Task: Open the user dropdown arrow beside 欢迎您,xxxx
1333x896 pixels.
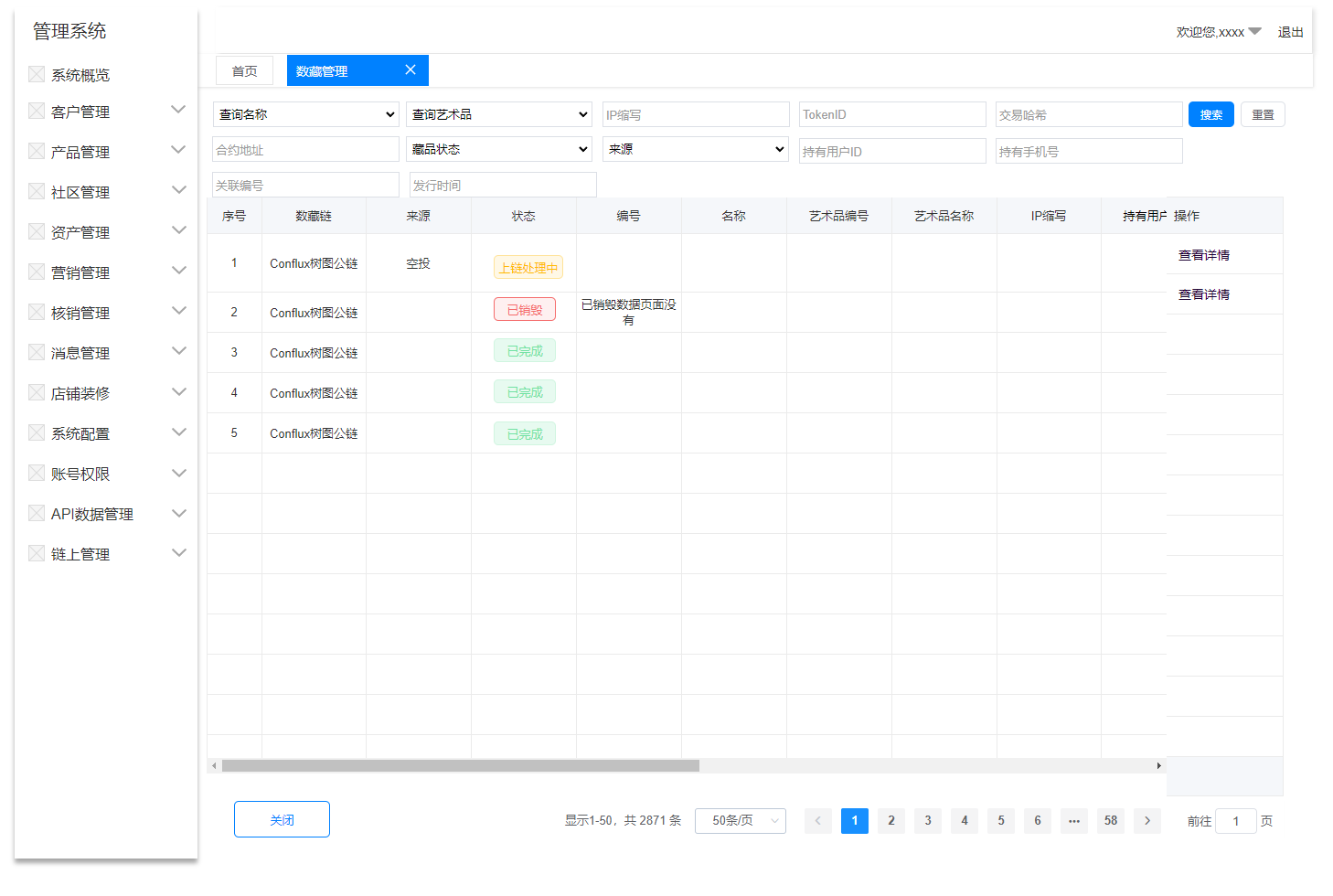Action: click(x=1255, y=31)
